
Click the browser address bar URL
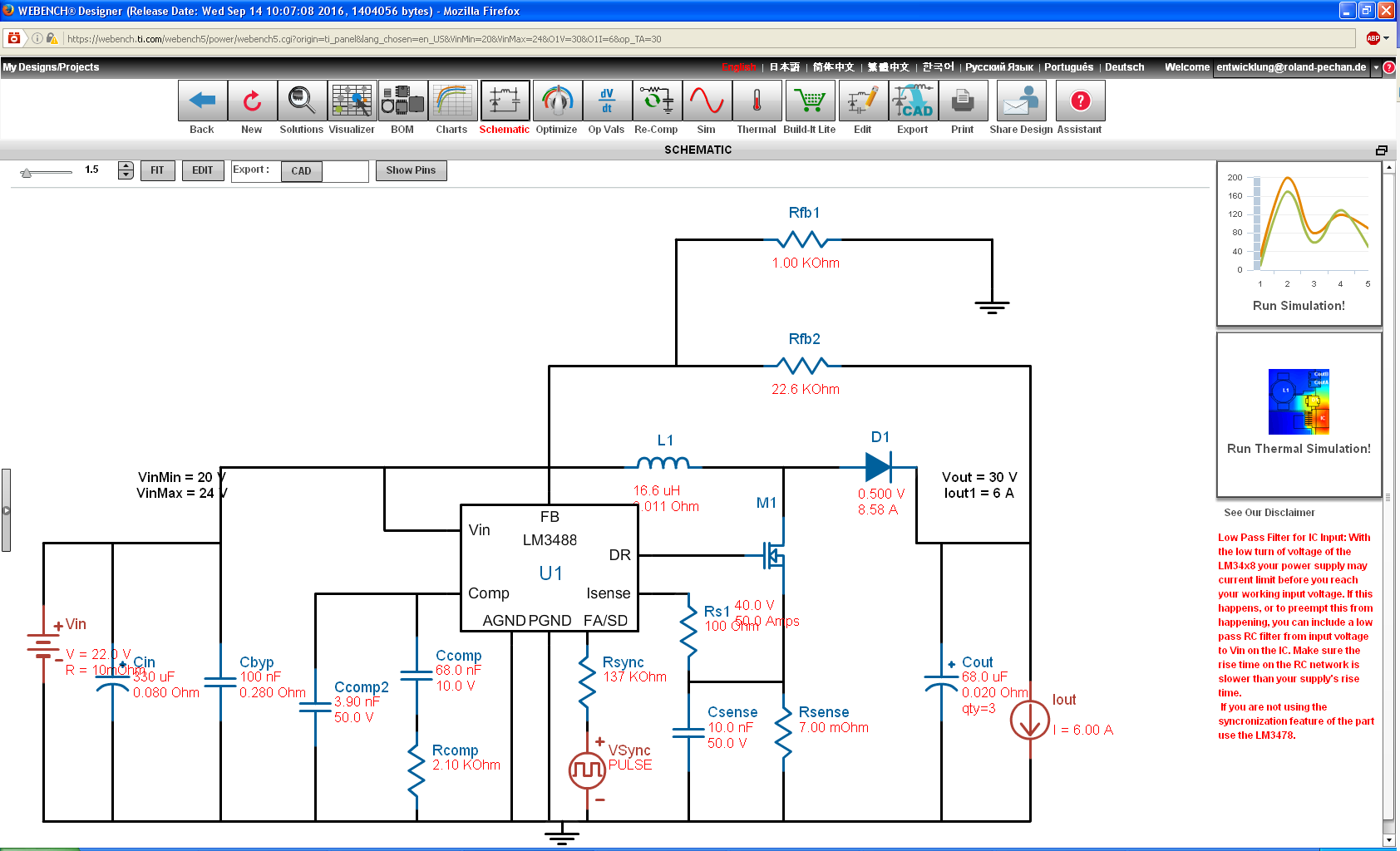364,39
